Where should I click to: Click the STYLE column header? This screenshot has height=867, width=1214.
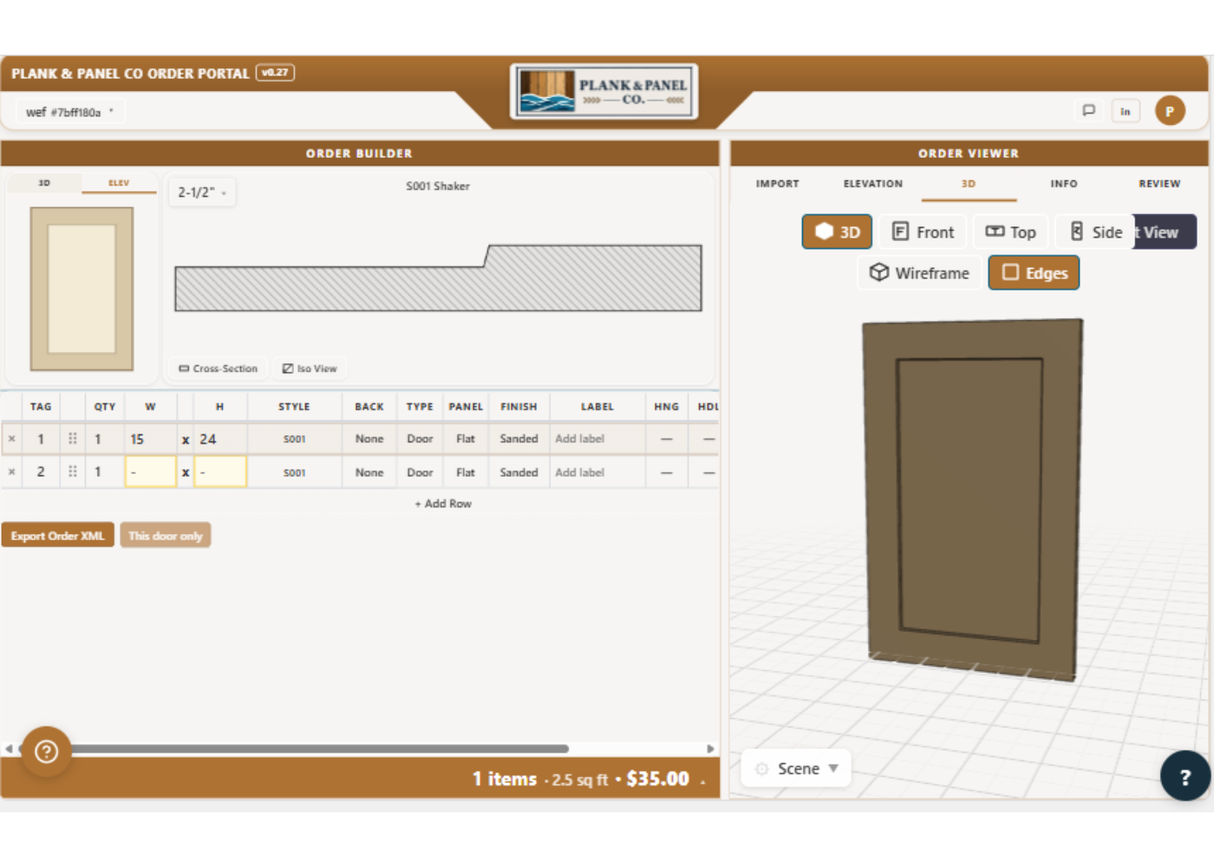[294, 407]
